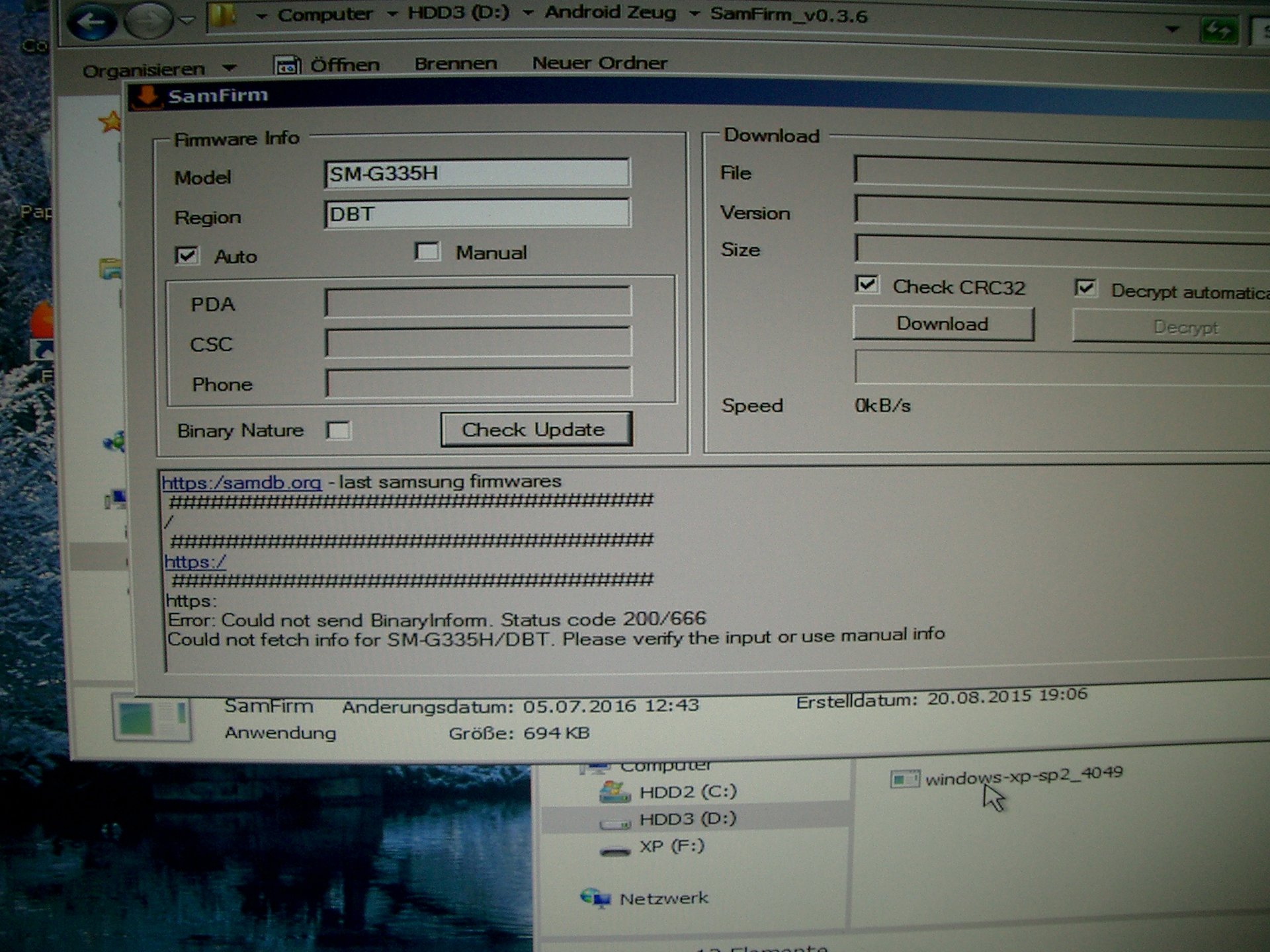Click the SamFirm application thumbnail in details pane
Screen dimensions: 1270x952
pyautogui.click(x=152, y=718)
